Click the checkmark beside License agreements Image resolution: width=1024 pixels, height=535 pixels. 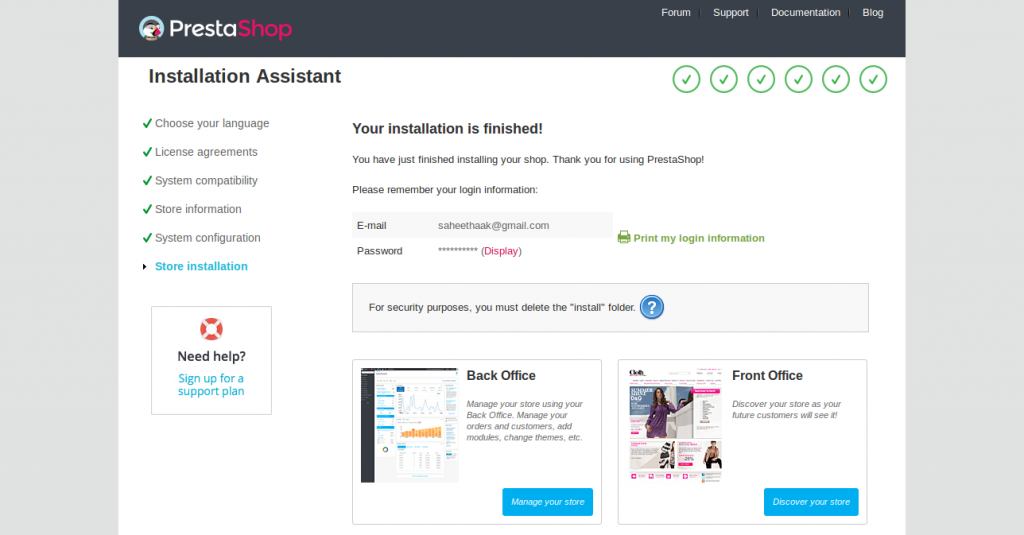coord(147,152)
